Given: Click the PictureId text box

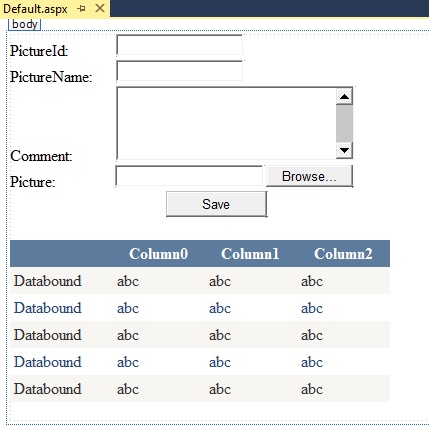Looking at the screenshot, I should click(x=180, y=45).
